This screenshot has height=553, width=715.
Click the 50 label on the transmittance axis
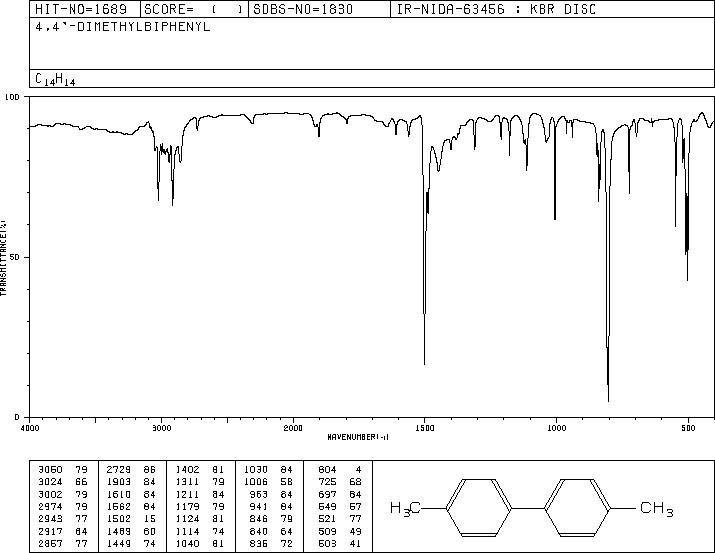coord(15,257)
